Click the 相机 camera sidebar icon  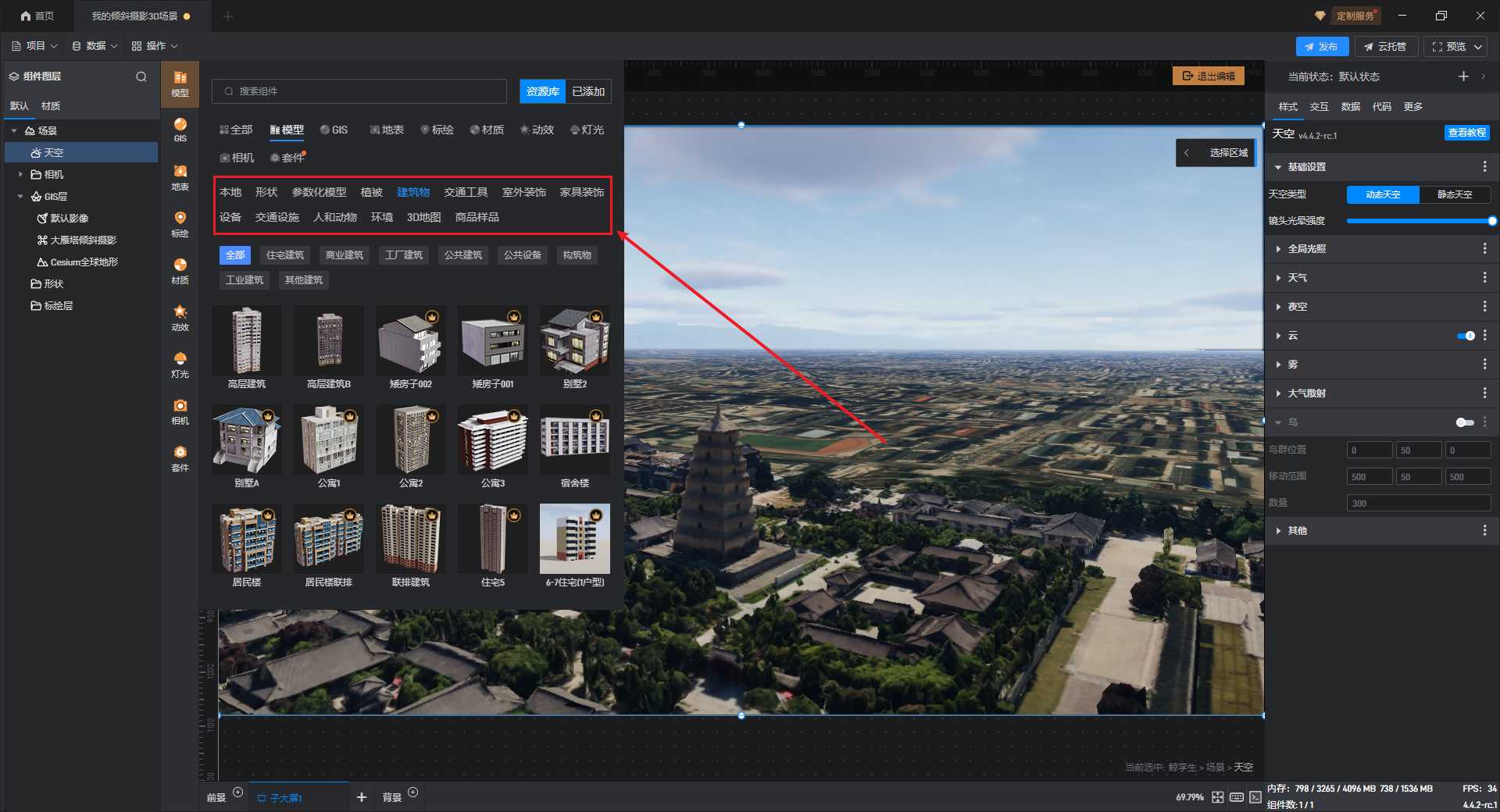180,411
